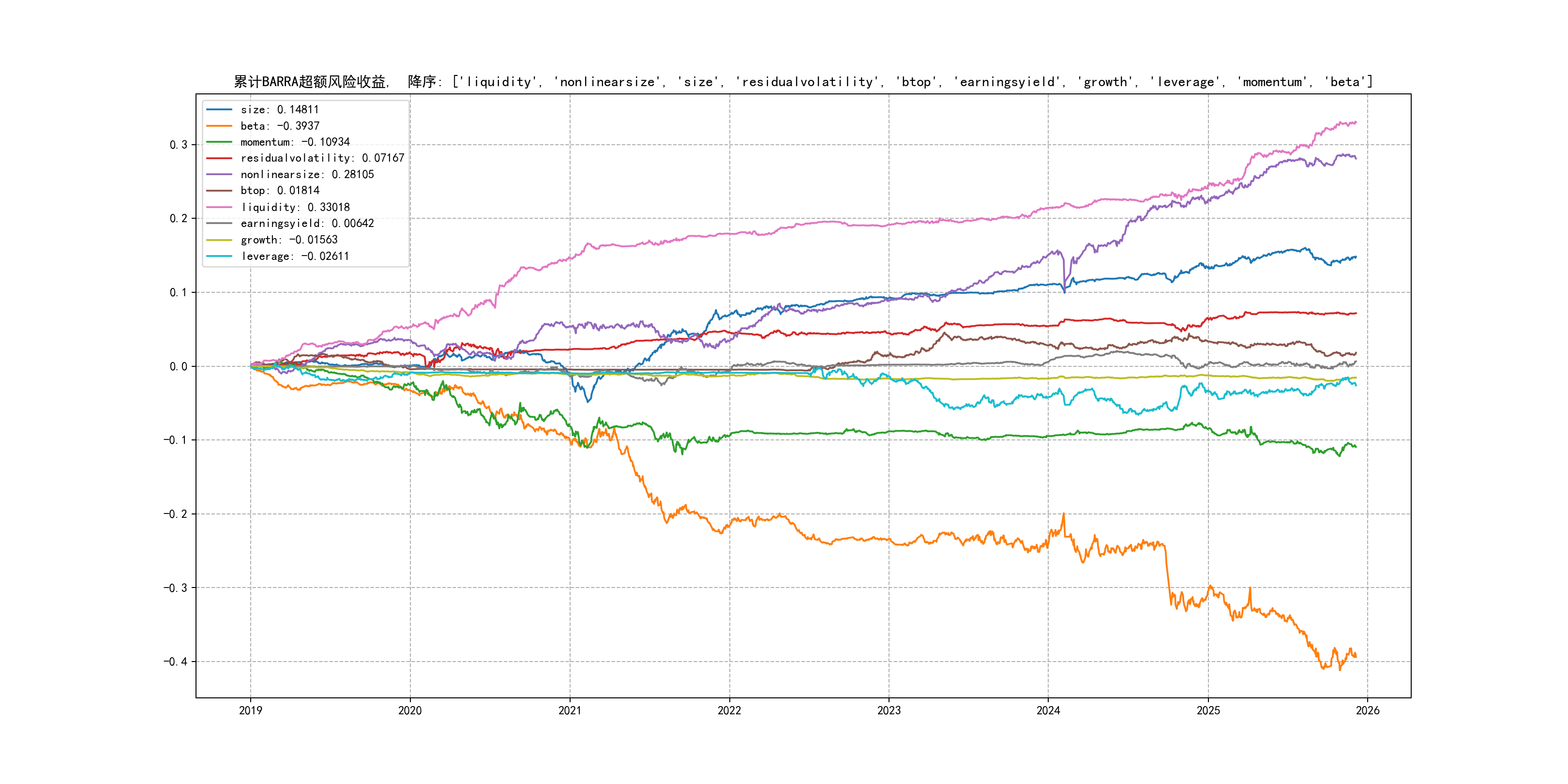Click legend entry residualvolatility: 0.07167
The image size is (1568, 784).
322,158
